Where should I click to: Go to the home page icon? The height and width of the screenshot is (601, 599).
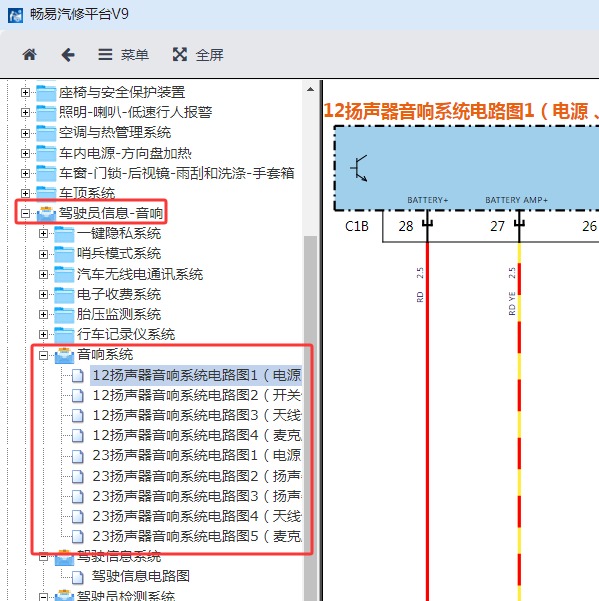pos(30,55)
